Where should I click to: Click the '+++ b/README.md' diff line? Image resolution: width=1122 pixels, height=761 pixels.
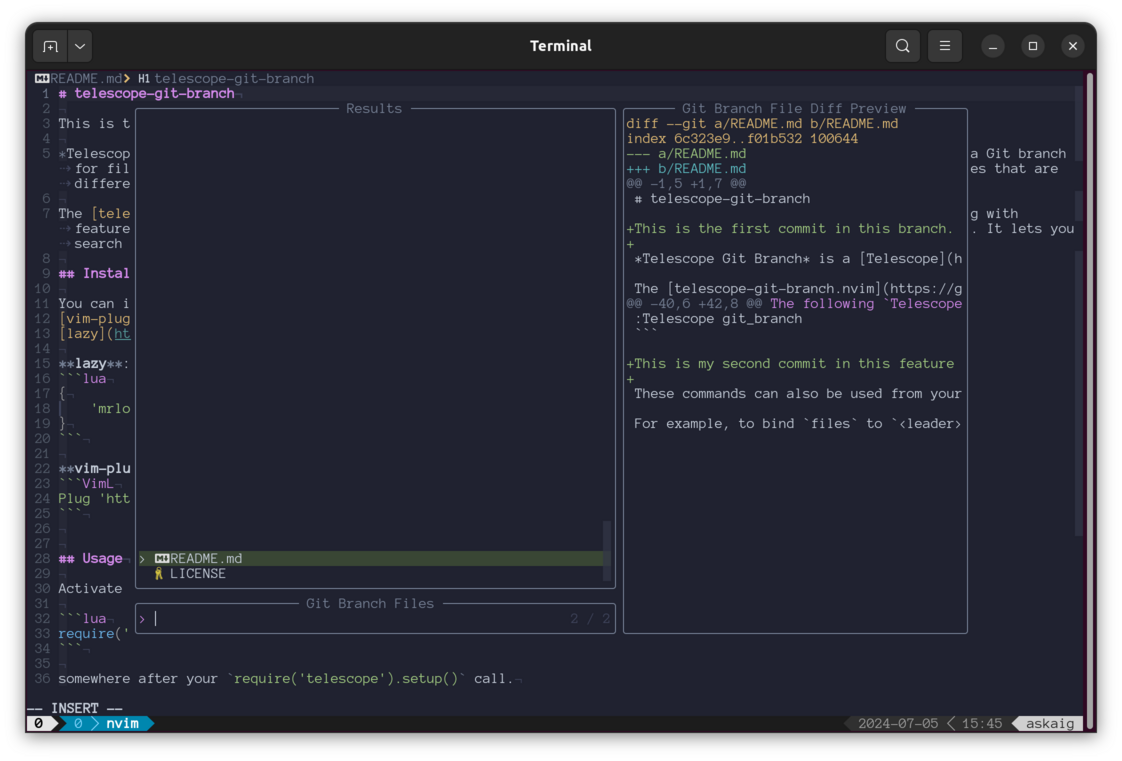[686, 169]
